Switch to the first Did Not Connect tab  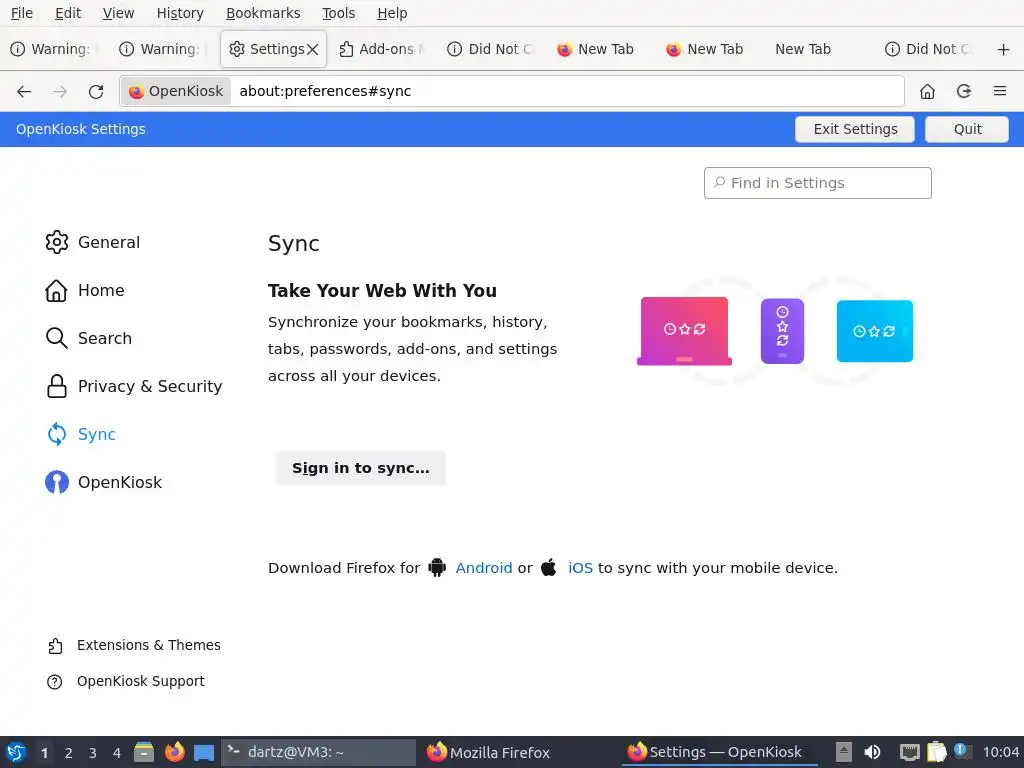(x=491, y=50)
